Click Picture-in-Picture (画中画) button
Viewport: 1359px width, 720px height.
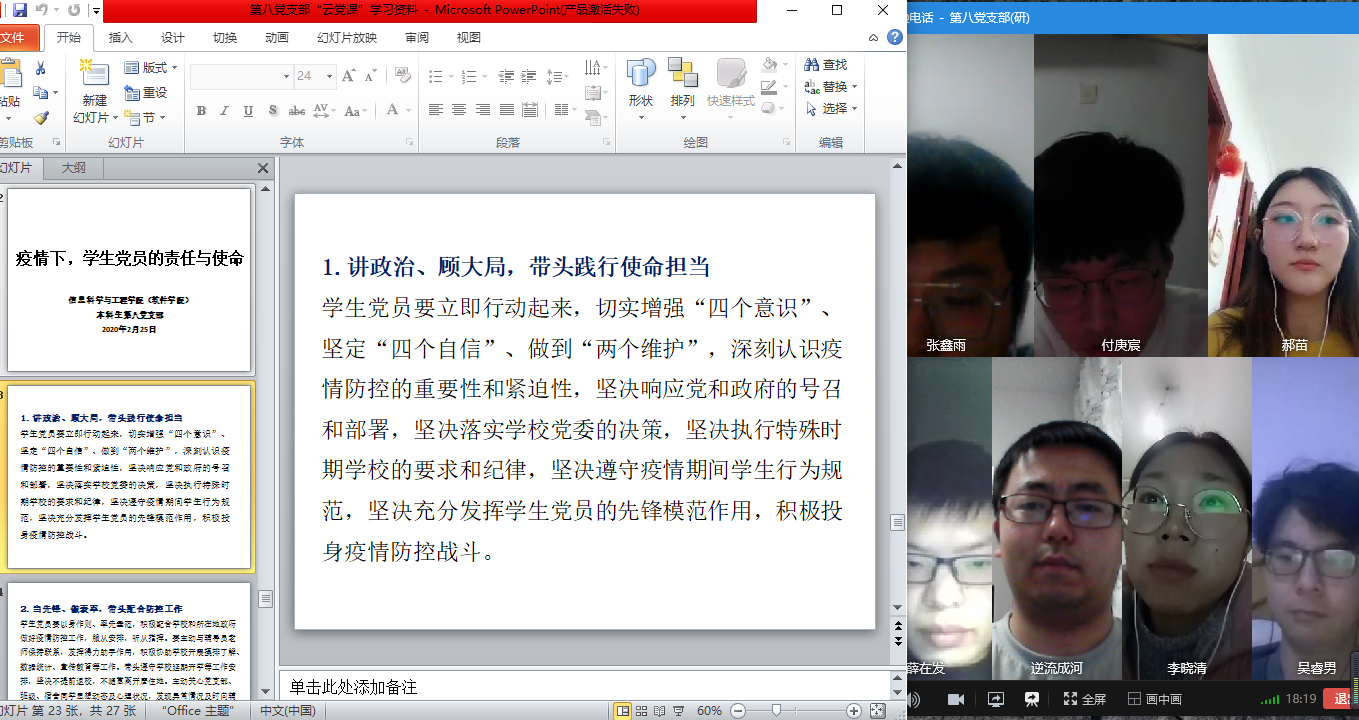pyautogui.click(x=1155, y=699)
